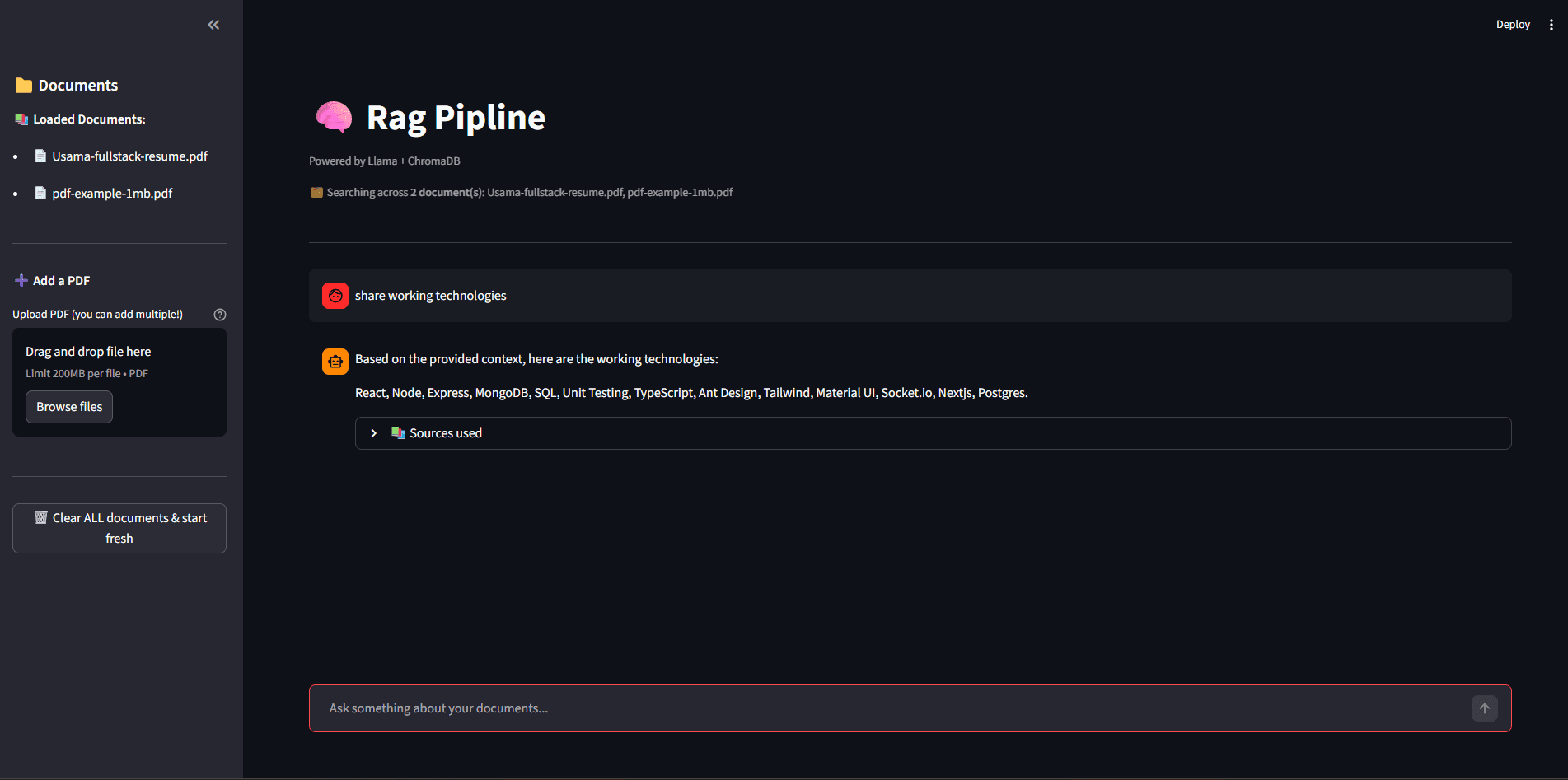Open the upload help tooltip icon
This screenshot has width=1568, height=780.
point(220,315)
